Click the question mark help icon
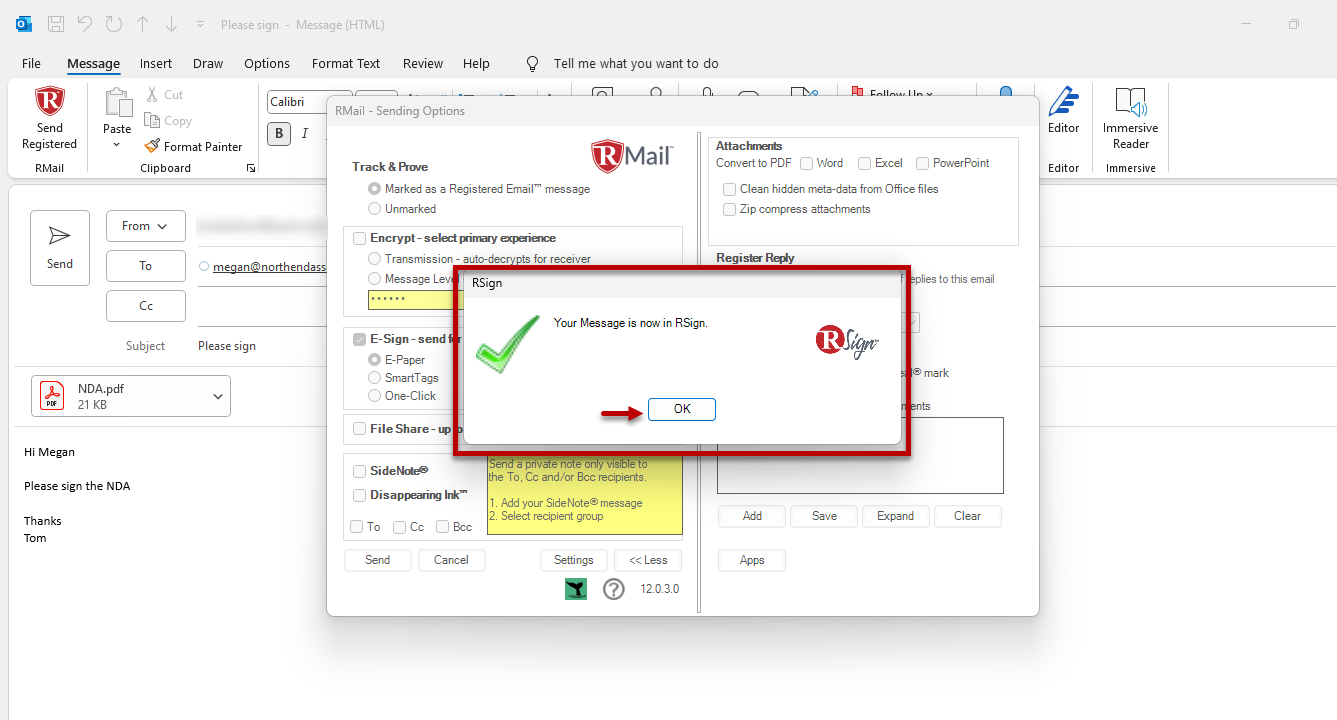The height and width of the screenshot is (720, 1337). coord(614,589)
